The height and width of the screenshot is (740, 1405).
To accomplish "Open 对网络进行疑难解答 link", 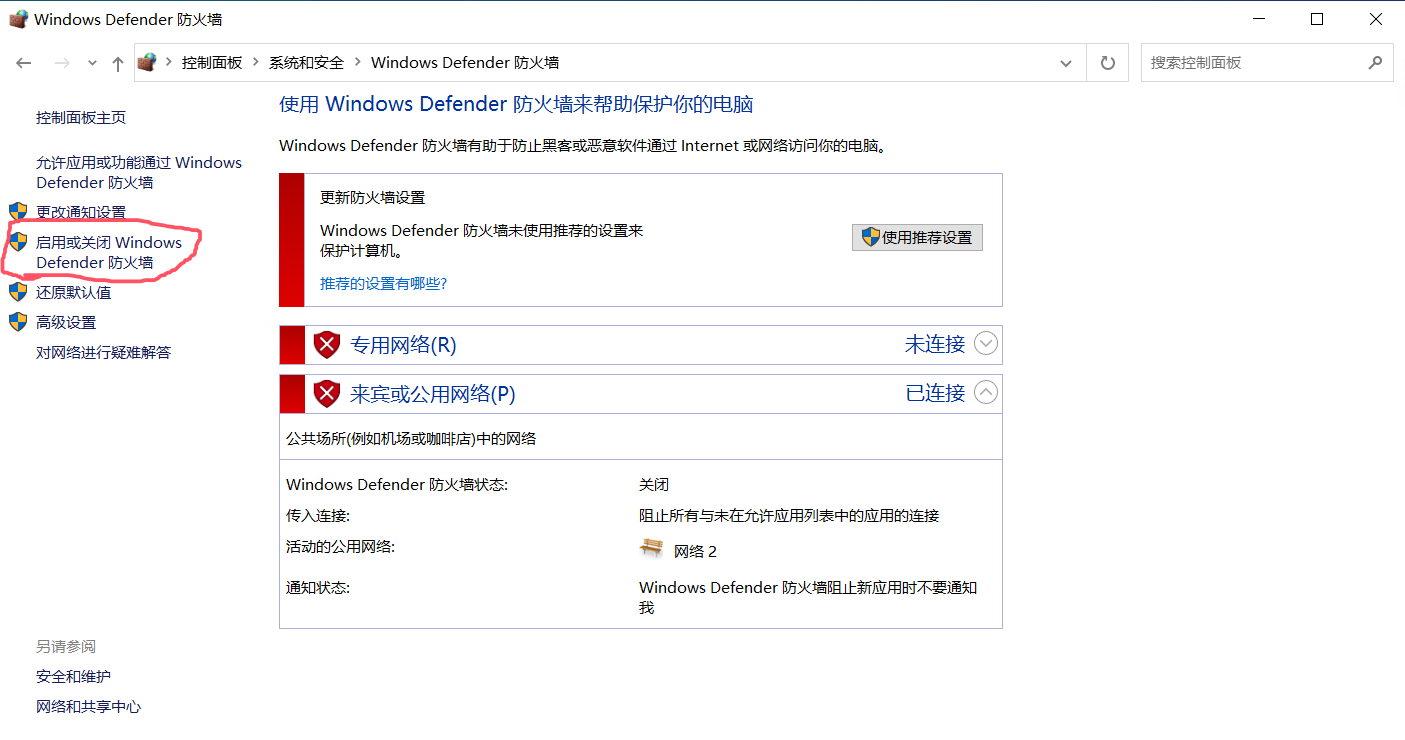I will (104, 352).
